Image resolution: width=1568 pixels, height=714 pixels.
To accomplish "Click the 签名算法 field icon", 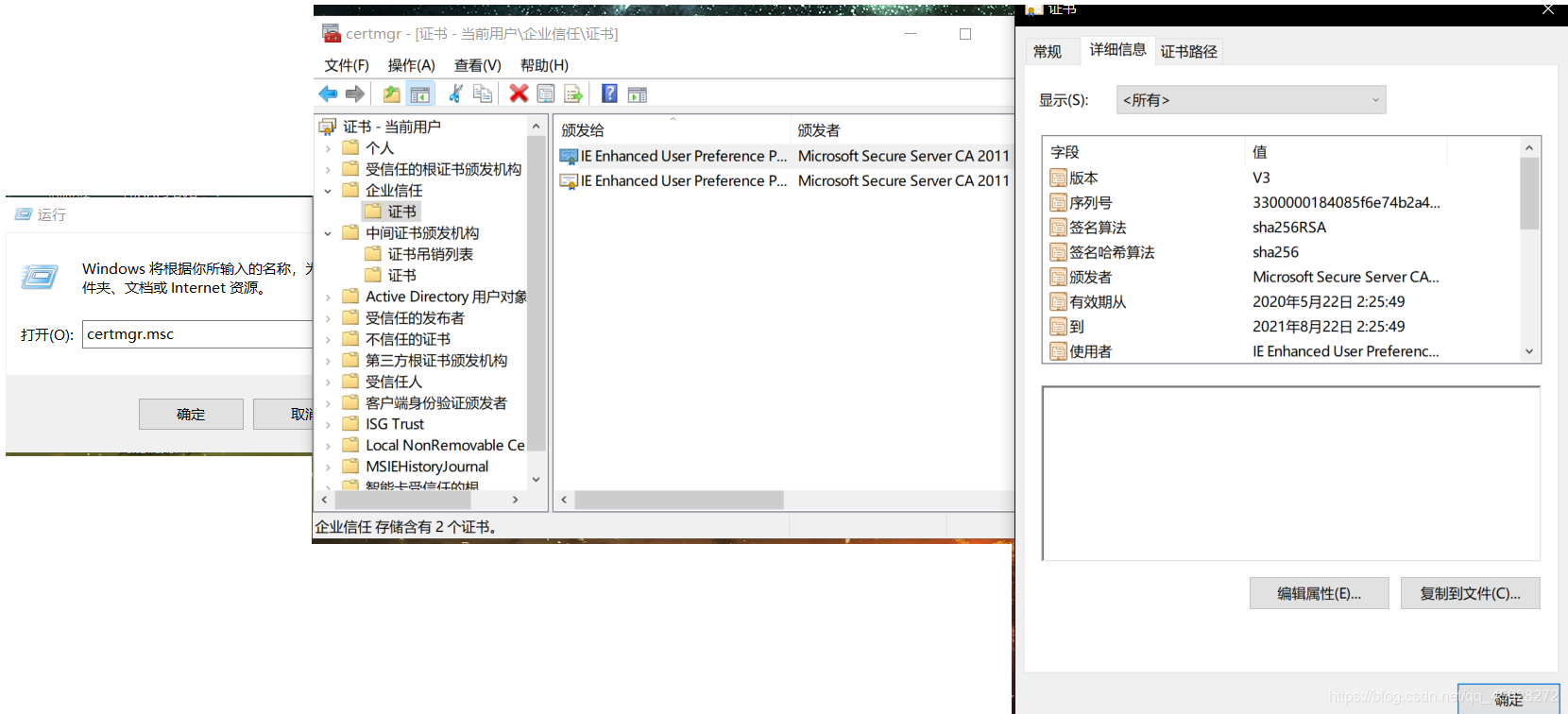I will 1059,228.
